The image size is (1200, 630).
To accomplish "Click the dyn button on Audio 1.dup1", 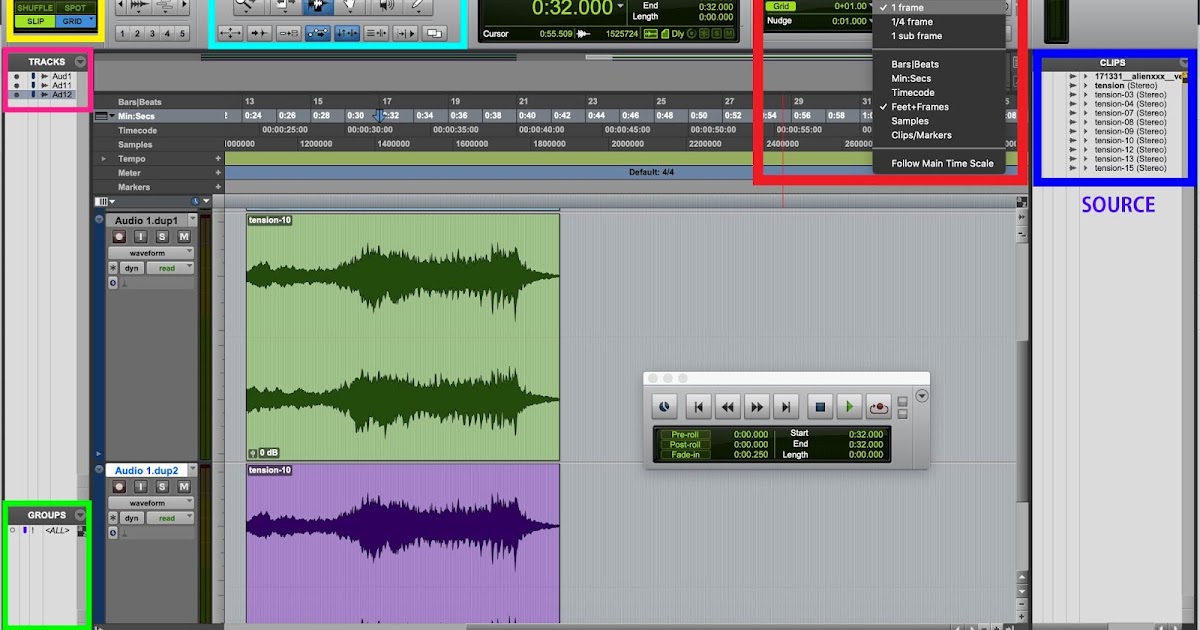I will 132,268.
